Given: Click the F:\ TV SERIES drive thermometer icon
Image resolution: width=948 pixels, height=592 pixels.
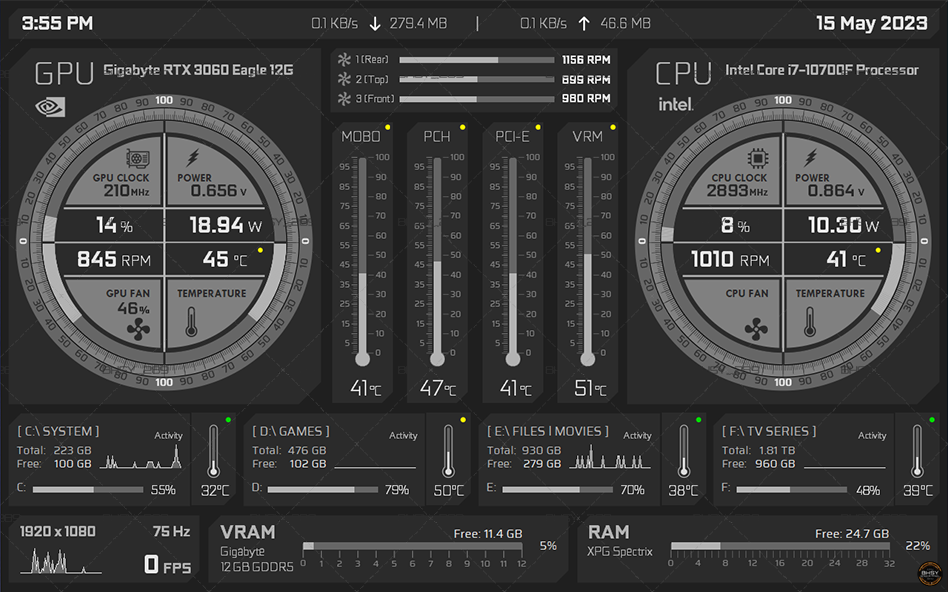Looking at the screenshot, I should click(x=917, y=451).
